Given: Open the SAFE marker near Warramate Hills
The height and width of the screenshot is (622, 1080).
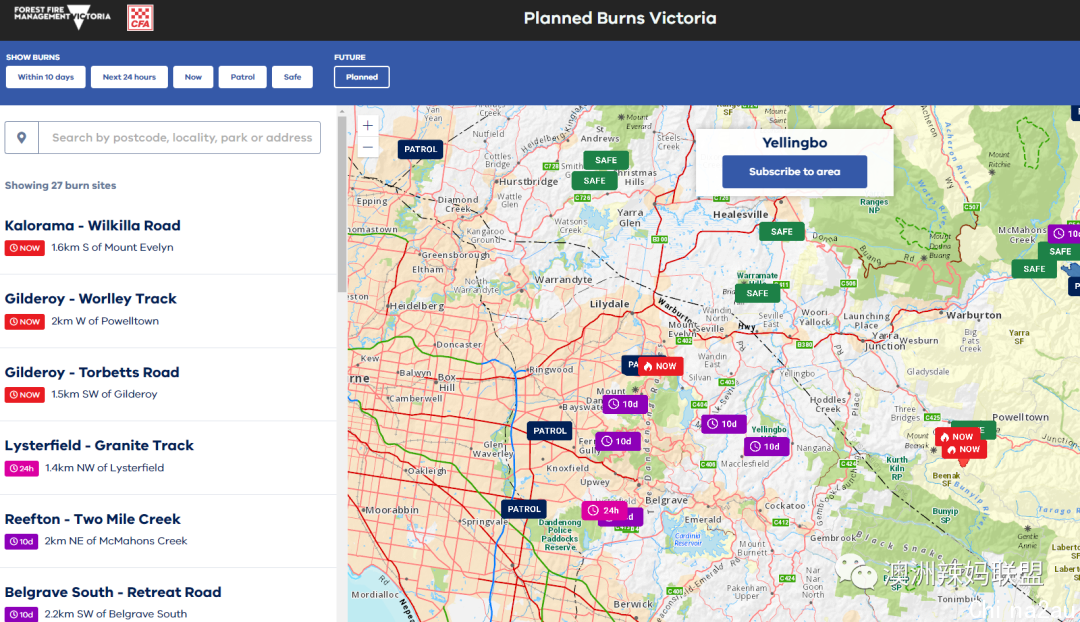Looking at the screenshot, I should pos(757,293).
